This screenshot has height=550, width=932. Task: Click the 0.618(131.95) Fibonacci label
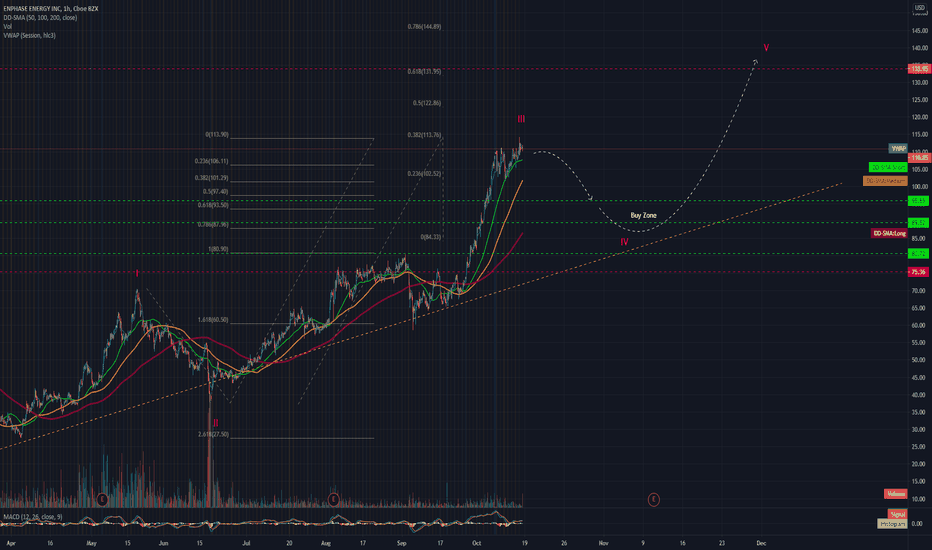click(424, 71)
